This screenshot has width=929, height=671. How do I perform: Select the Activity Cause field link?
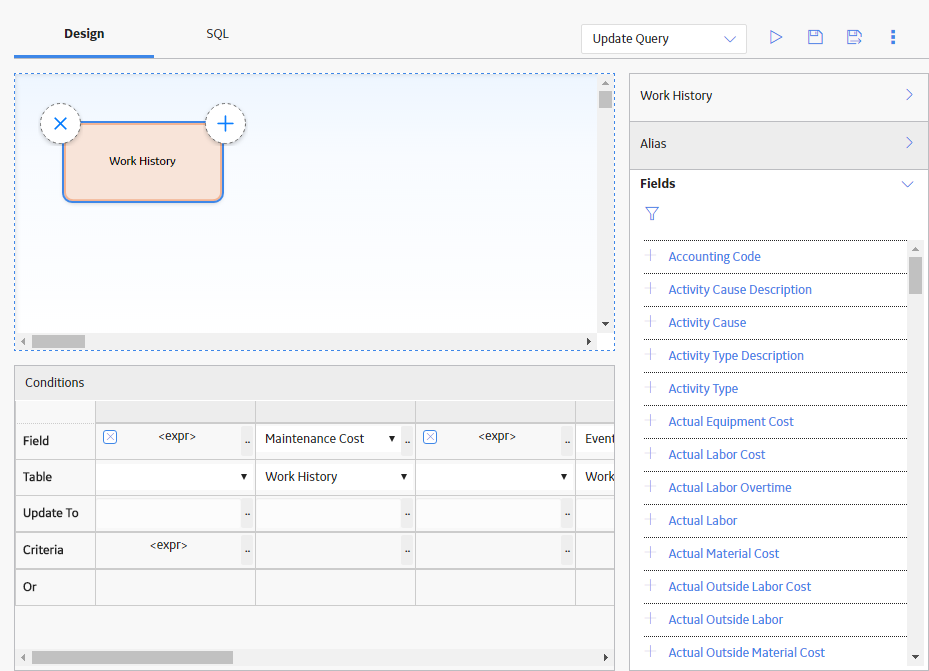click(x=707, y=323)
